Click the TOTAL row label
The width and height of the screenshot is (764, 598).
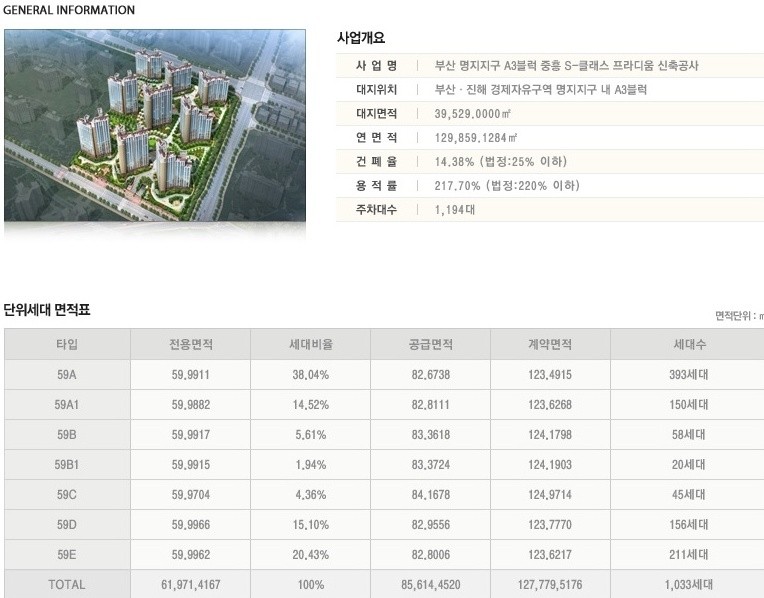pyautogui.click(x=67, y=584)
